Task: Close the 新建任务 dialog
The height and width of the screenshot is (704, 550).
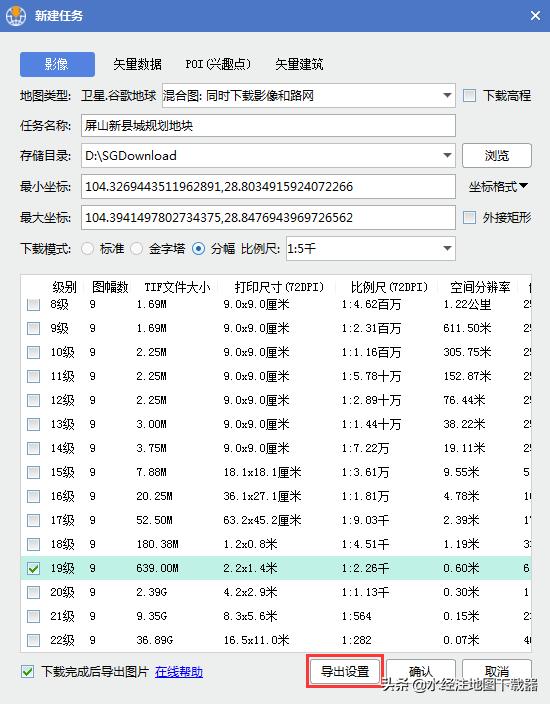Action: (535, 16)
